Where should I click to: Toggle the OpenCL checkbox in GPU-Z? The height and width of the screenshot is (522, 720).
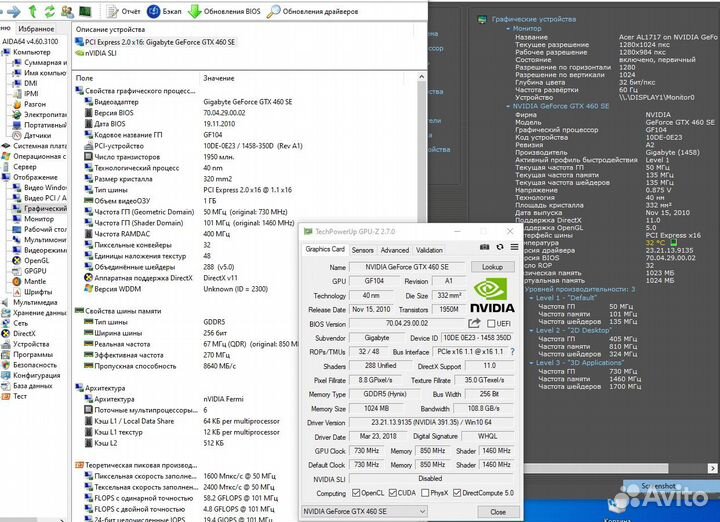356,493
